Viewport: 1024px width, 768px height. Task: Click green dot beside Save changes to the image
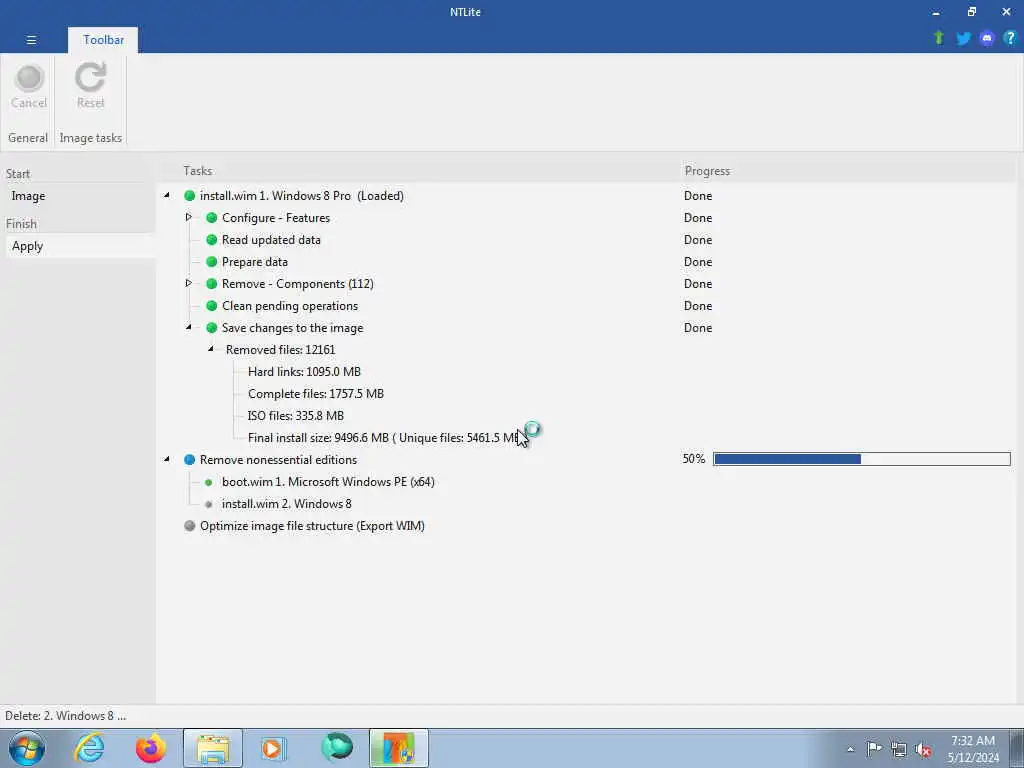[x=212, y=328]
